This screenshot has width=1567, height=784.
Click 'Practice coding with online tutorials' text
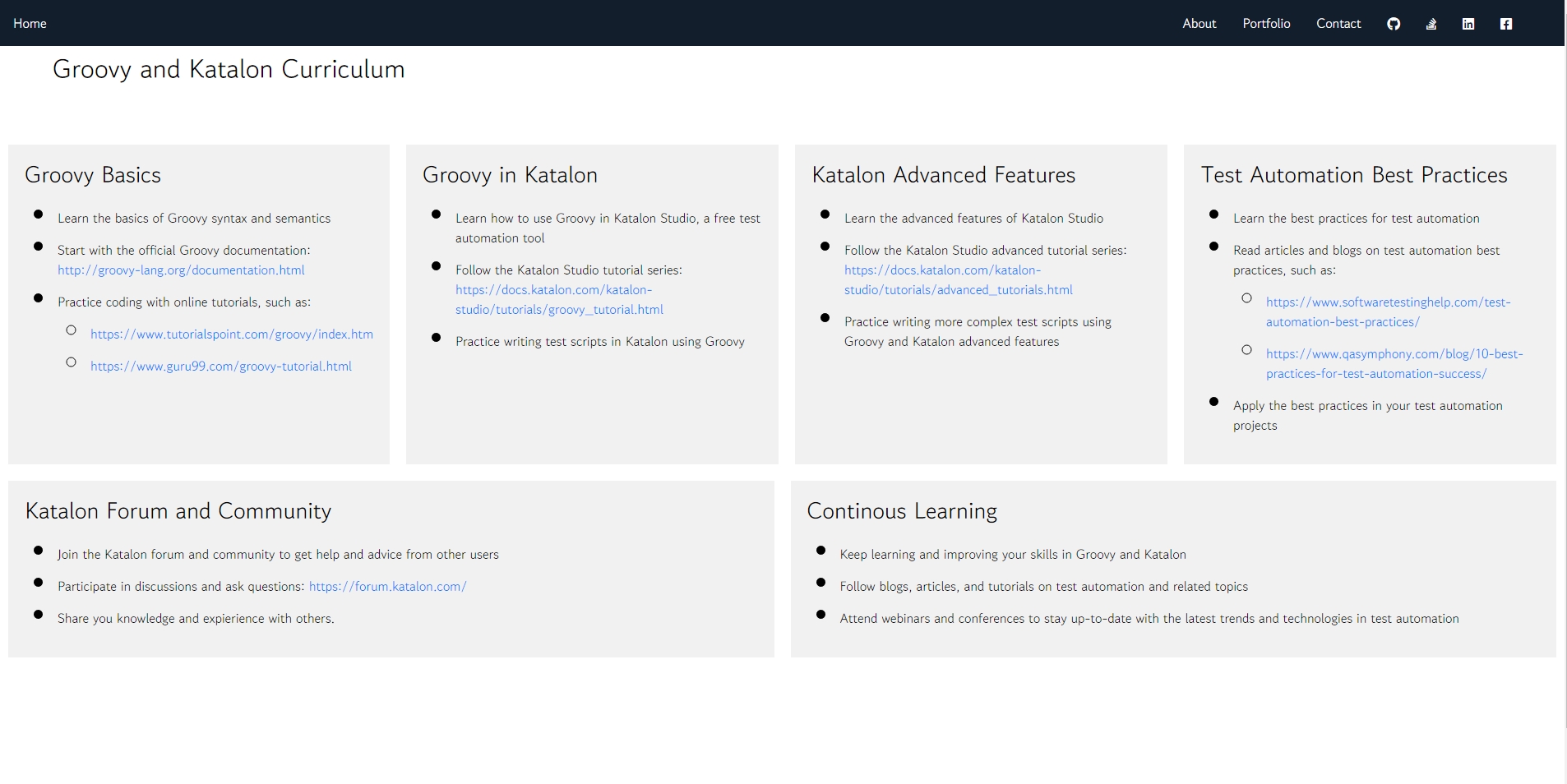(x=184, y=302)
